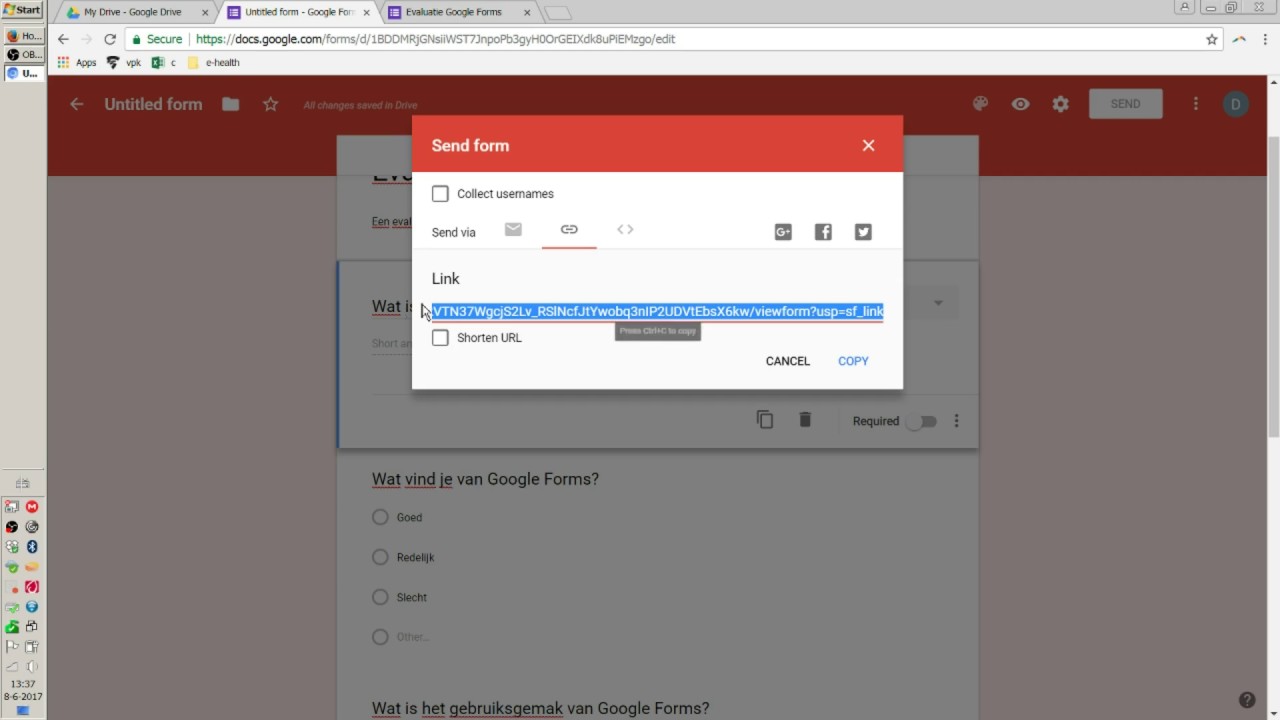Screen dimensions: 1280x720
Task: Open form settings gear
Action: pyautogui.click(x=1060, y=104)
